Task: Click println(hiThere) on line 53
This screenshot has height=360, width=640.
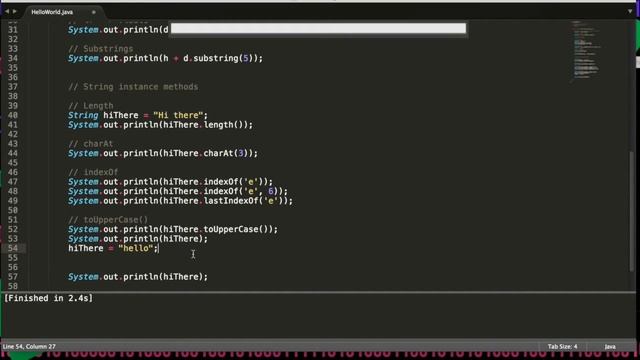Action: tap(163, 239)
